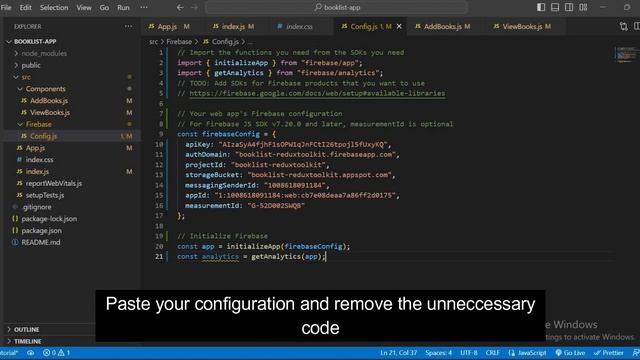This screenshot has width=640, height=360.
Task: Open README.md file
Action: (41, 242)
